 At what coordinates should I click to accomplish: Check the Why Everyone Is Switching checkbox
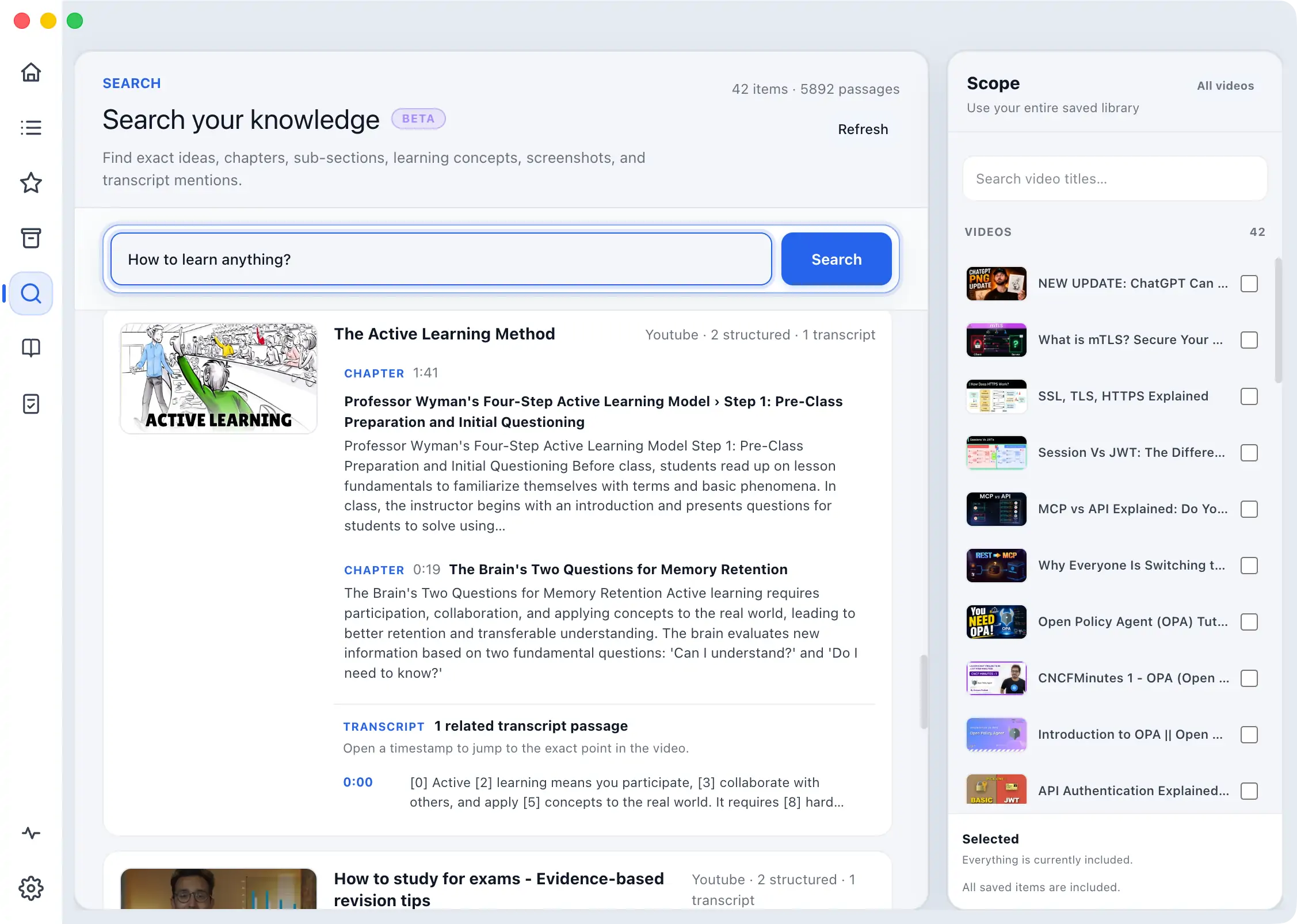1249,566
